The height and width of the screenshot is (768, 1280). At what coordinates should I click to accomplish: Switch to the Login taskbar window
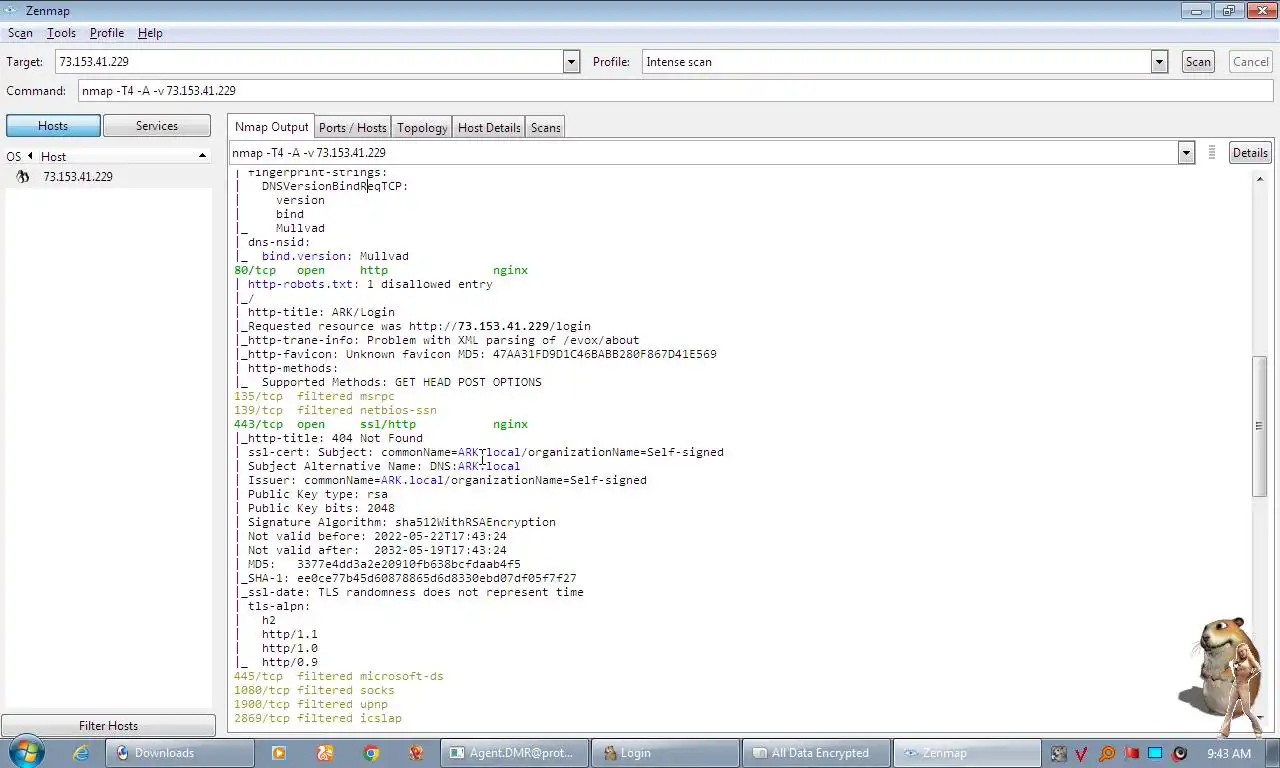665,753
